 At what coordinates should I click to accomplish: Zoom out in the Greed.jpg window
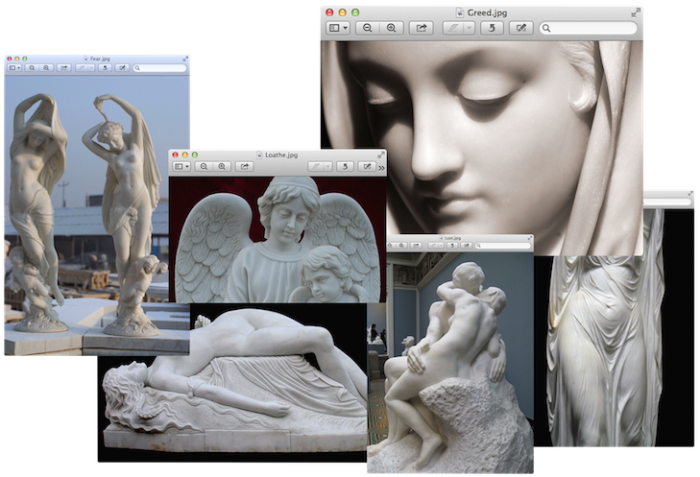point(368,28)
